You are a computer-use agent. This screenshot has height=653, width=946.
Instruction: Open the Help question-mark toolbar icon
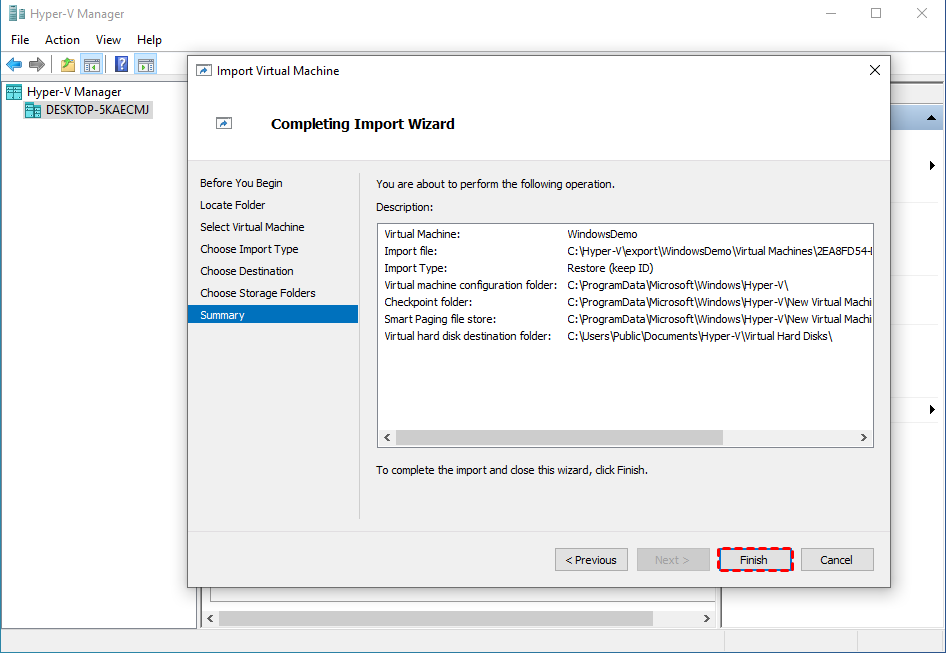coord(121,64)
